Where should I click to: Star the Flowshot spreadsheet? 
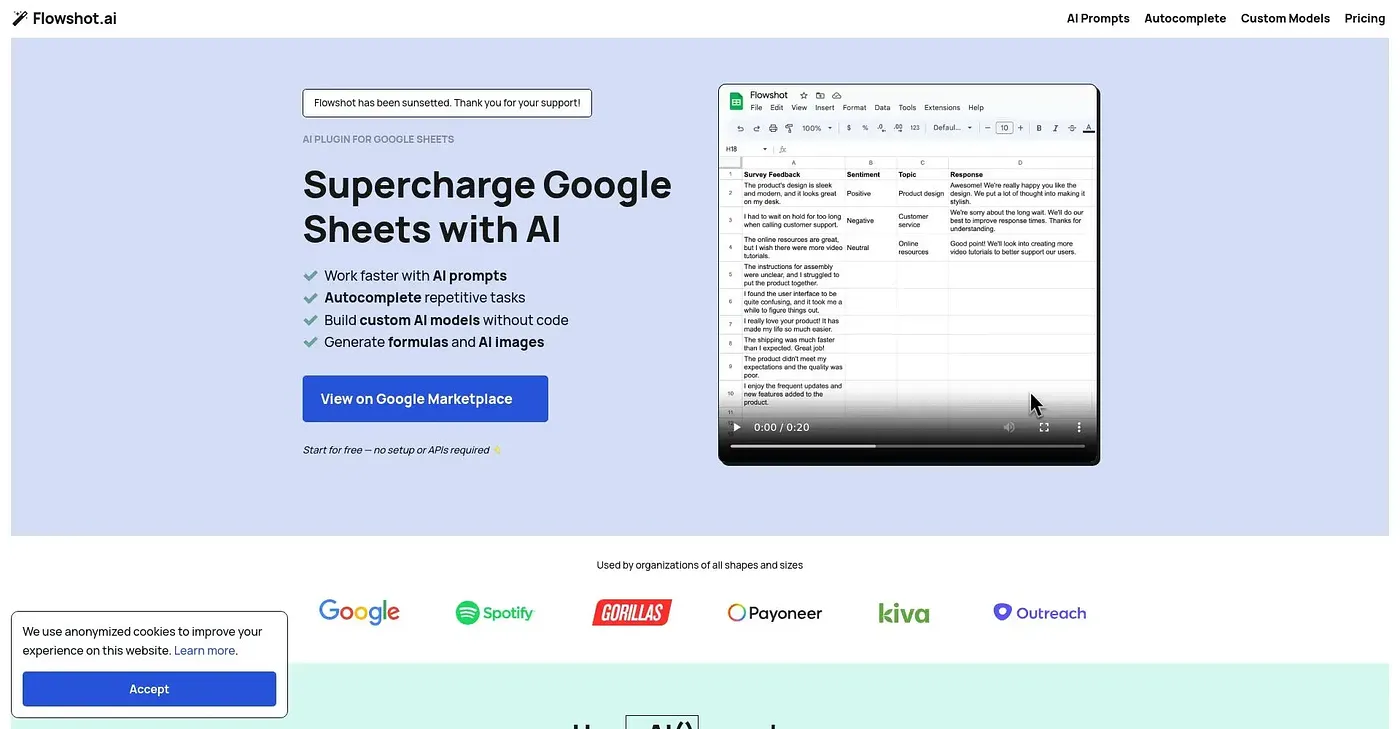coord(803,95)
